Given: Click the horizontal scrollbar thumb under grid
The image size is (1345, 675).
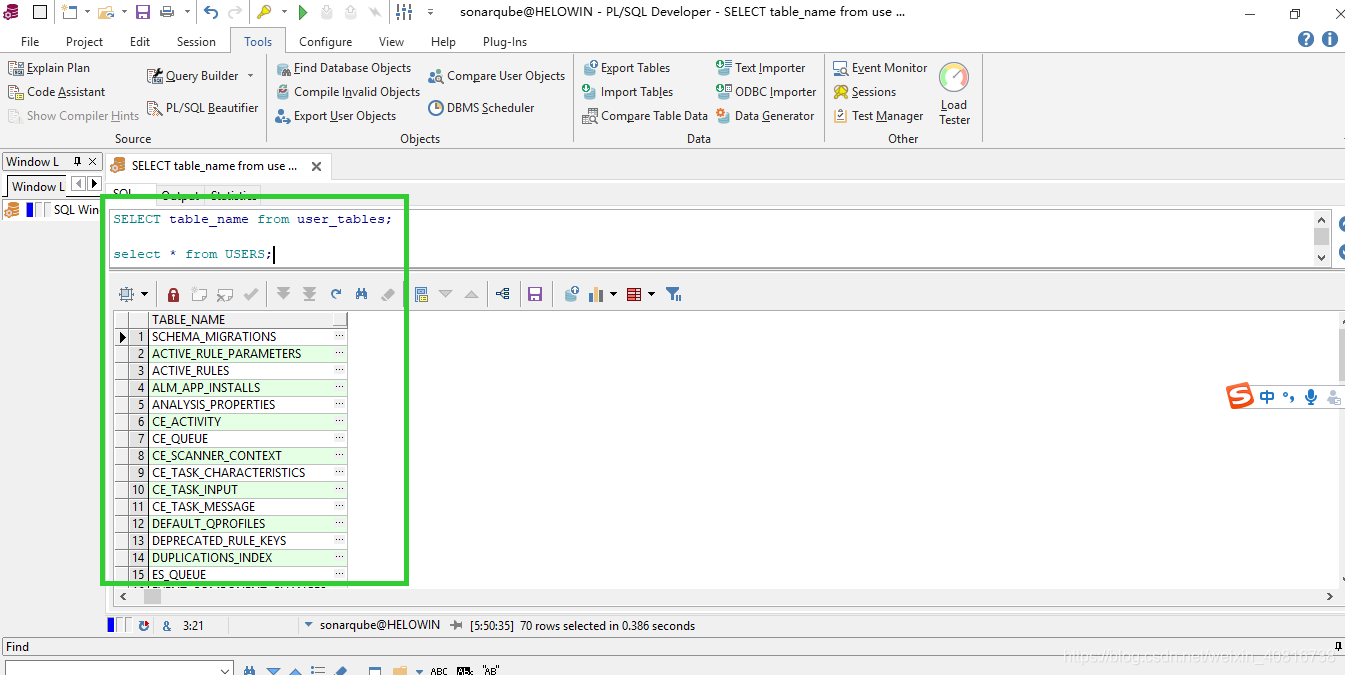Looking at the screenshot, I should point(152,596).
